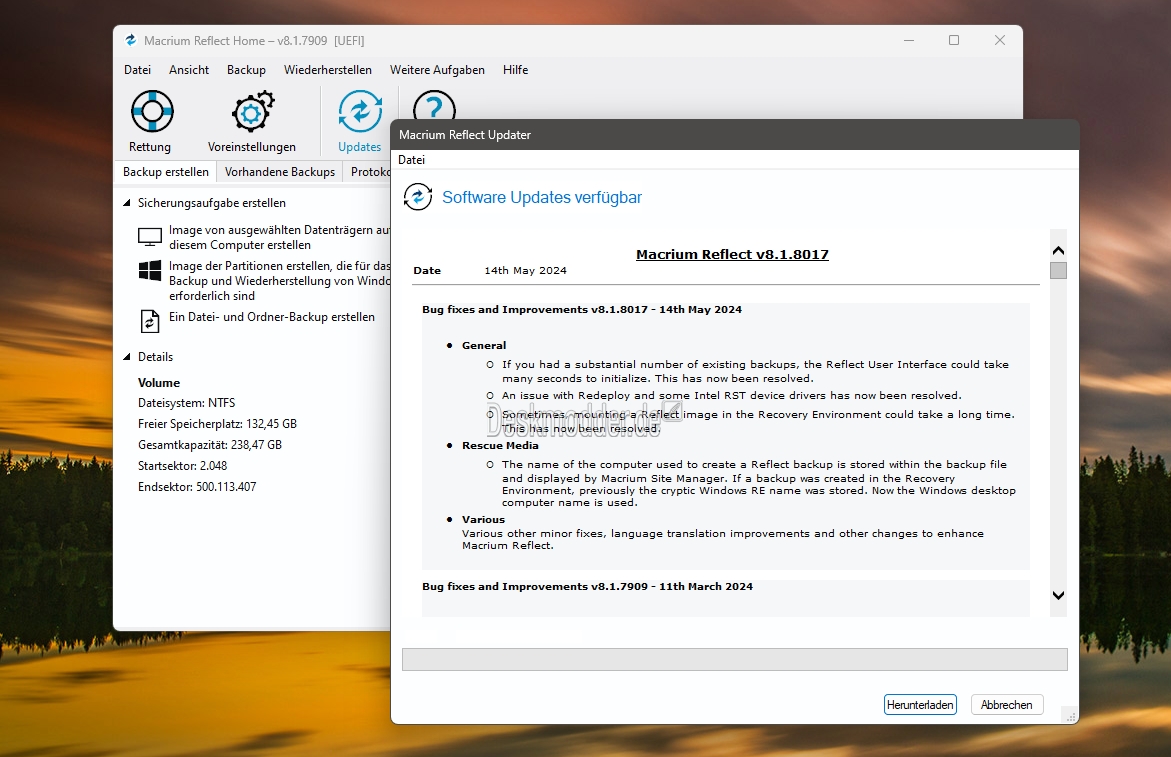Image resolution: width=1171 pixels, height=757 pixels.
Task: Switch to the Vorhandene Backups tab
Action: pos(280,172)
